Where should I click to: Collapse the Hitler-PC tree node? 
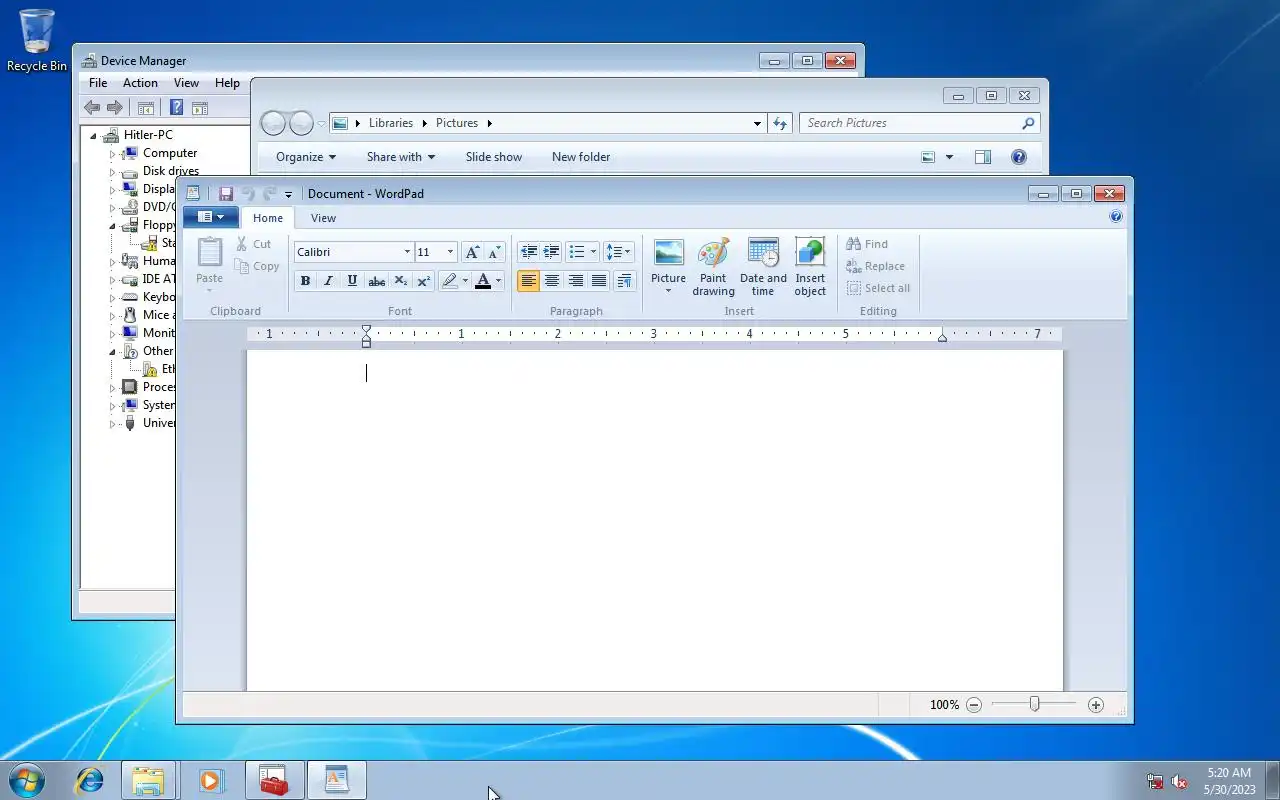click(93, 136)
